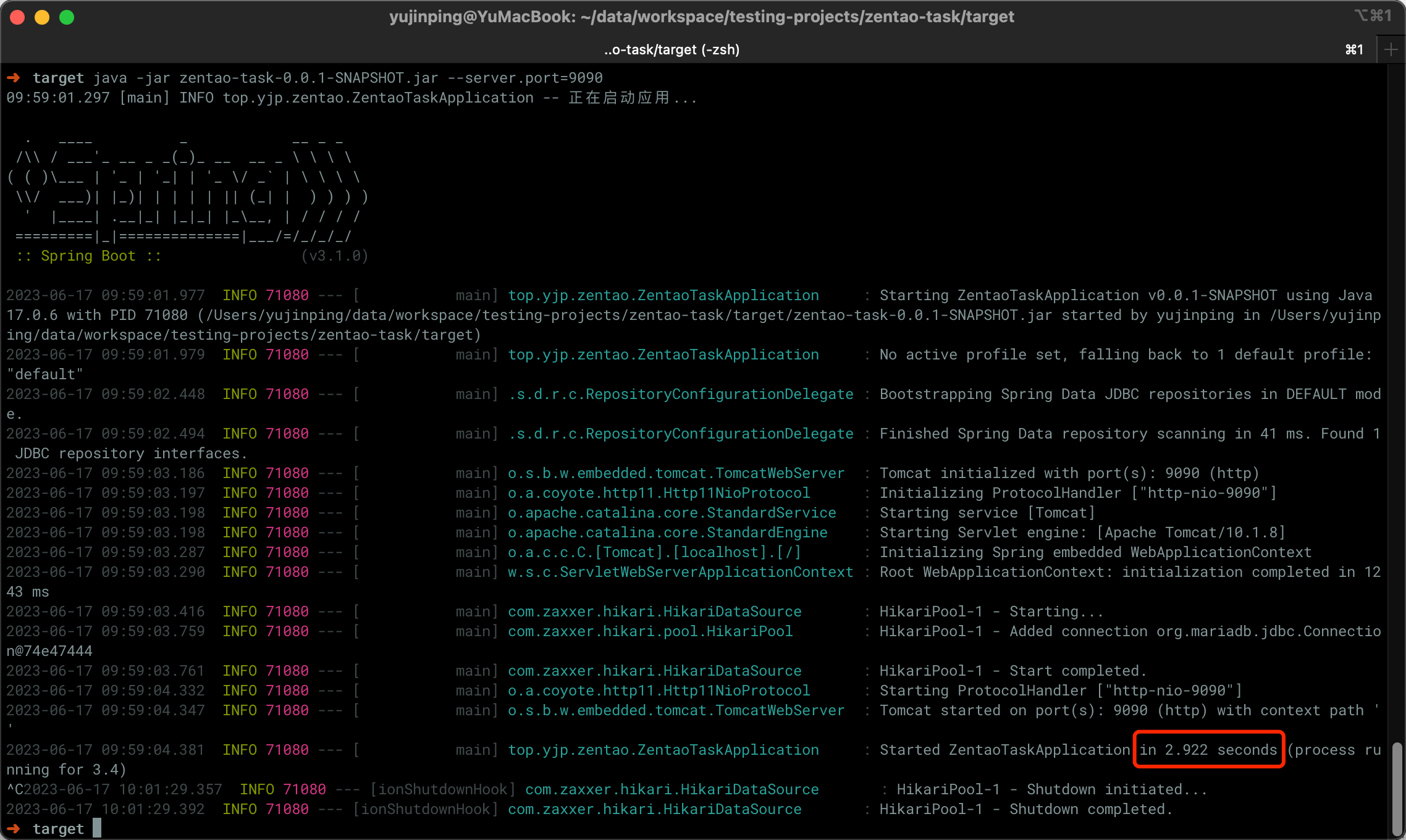The height and width of the screenshot is (840, 1406).
Task: Click 'o.s.b.w.embedded.tomcat.TomcatWebServer' on the 09:59:03.186 line
Action: tap(676, 473)
